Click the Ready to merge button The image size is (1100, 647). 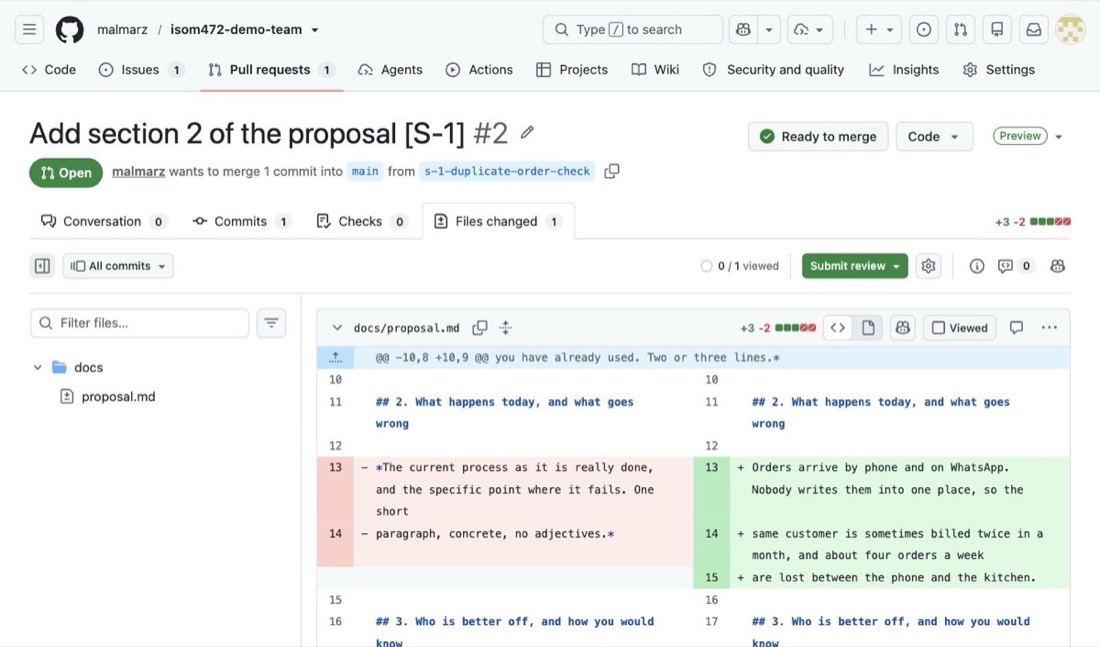pos(818,137)
